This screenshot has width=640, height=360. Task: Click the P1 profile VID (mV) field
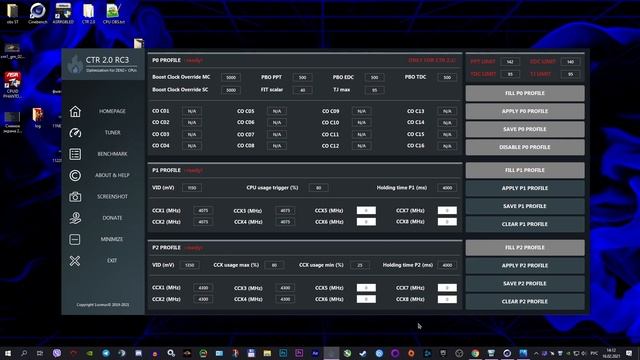[192, 188]
